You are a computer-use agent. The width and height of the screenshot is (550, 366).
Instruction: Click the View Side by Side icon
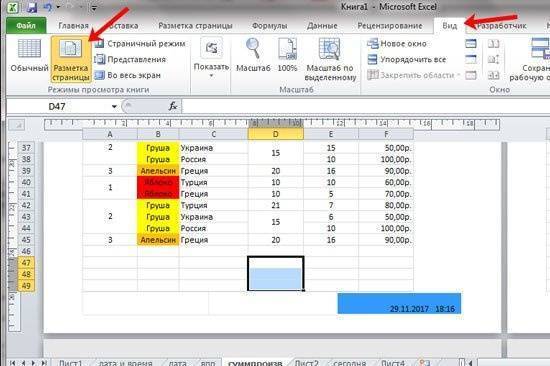pos(494,44)
